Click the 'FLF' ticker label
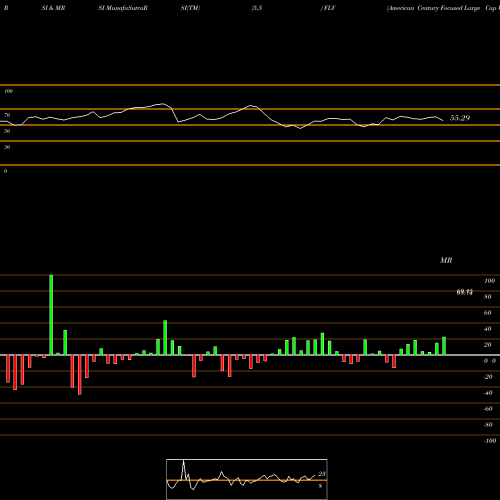 [329, 8]
